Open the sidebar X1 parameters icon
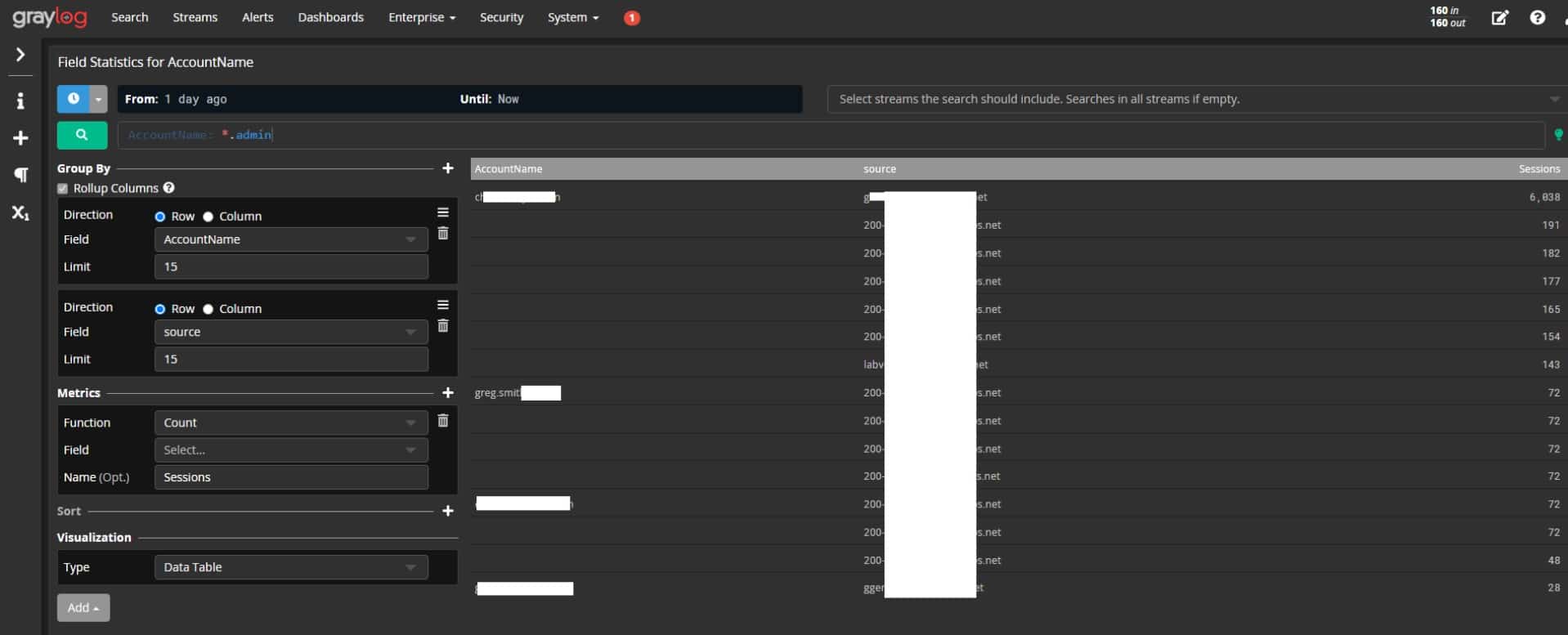This screenshot has height=635, width=1568. click(20, 213)
